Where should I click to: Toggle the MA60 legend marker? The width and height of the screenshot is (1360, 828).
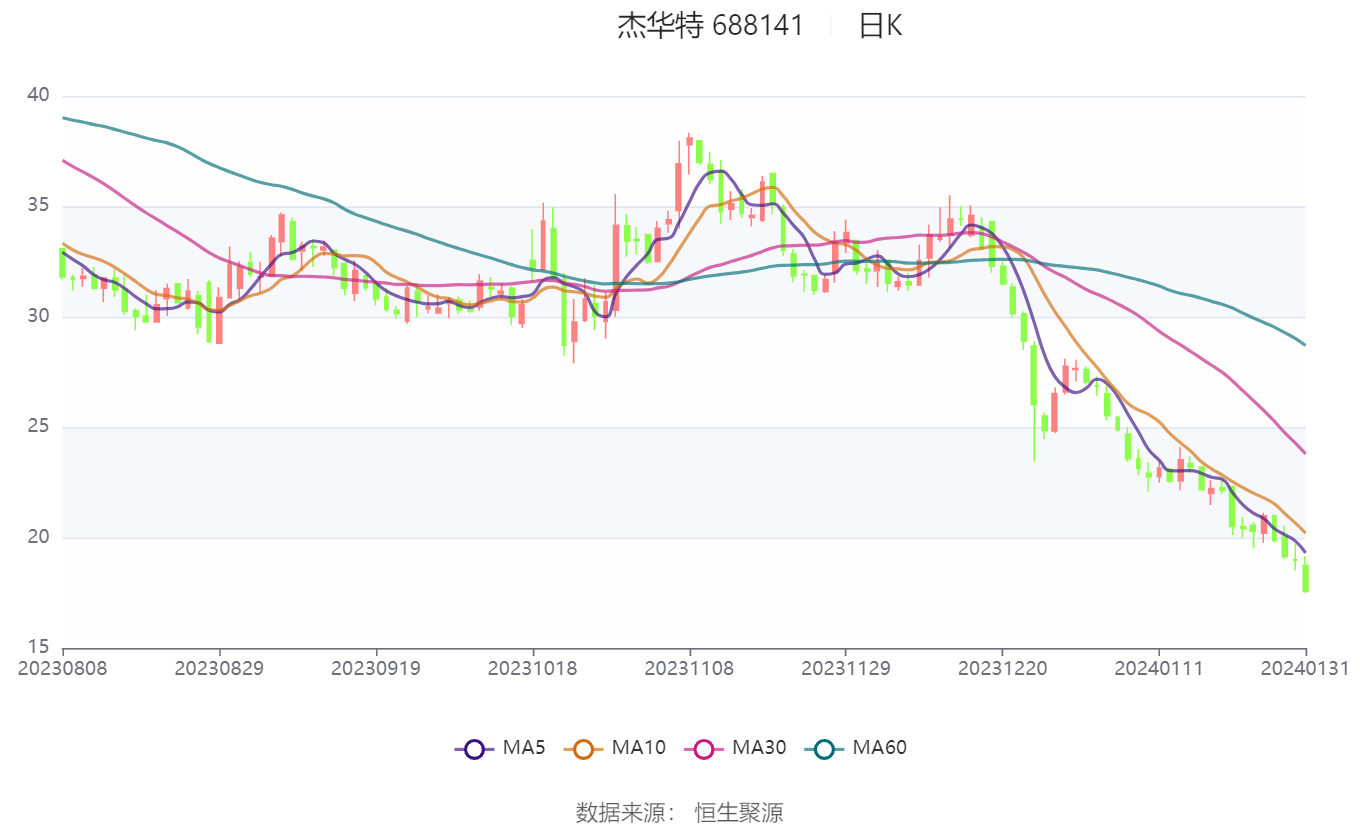coord(824,748)
